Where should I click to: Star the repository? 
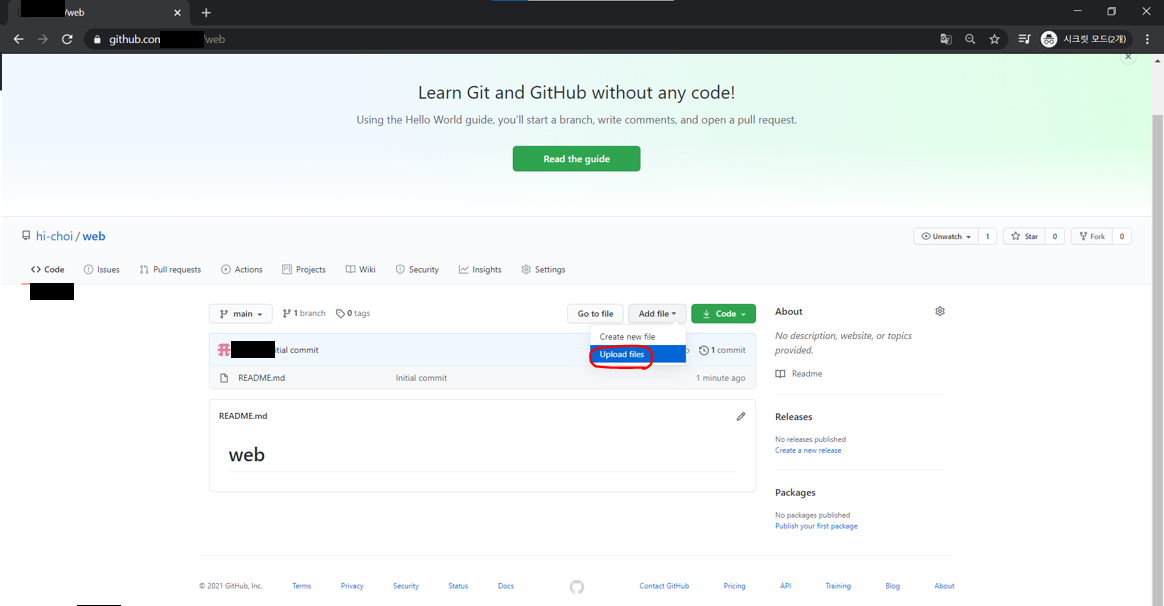1024,236
